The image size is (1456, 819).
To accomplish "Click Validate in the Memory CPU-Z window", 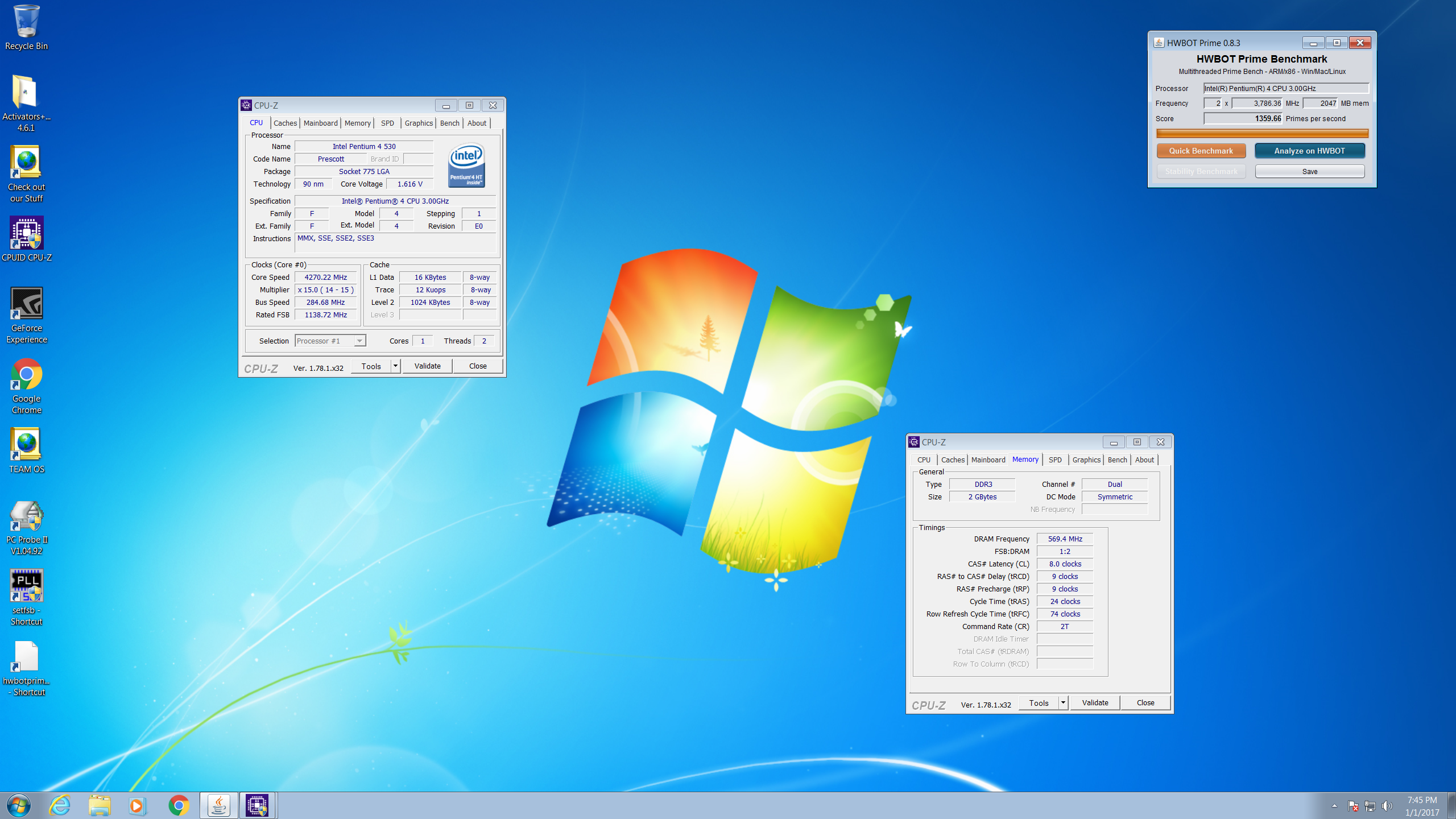I will pyautogui.click(x=1095, y=702).
